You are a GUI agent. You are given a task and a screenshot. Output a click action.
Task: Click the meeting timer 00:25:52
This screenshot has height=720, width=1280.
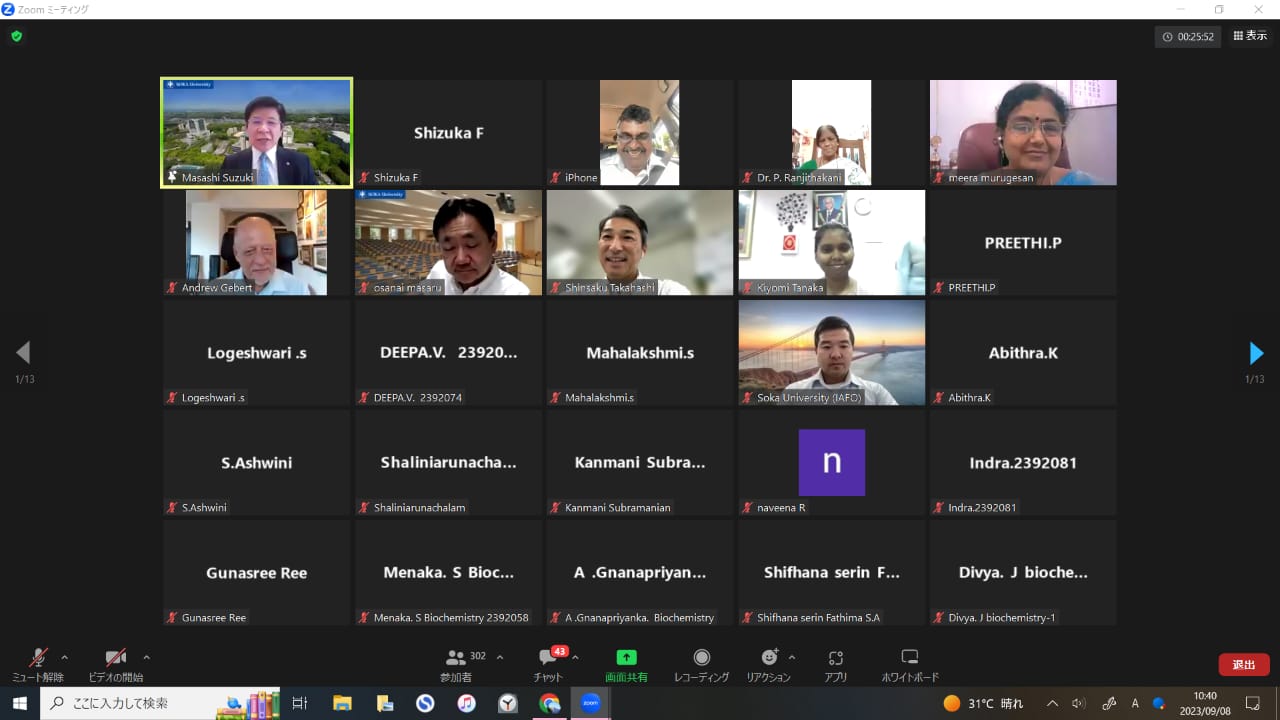click(x=1188, y=37)
